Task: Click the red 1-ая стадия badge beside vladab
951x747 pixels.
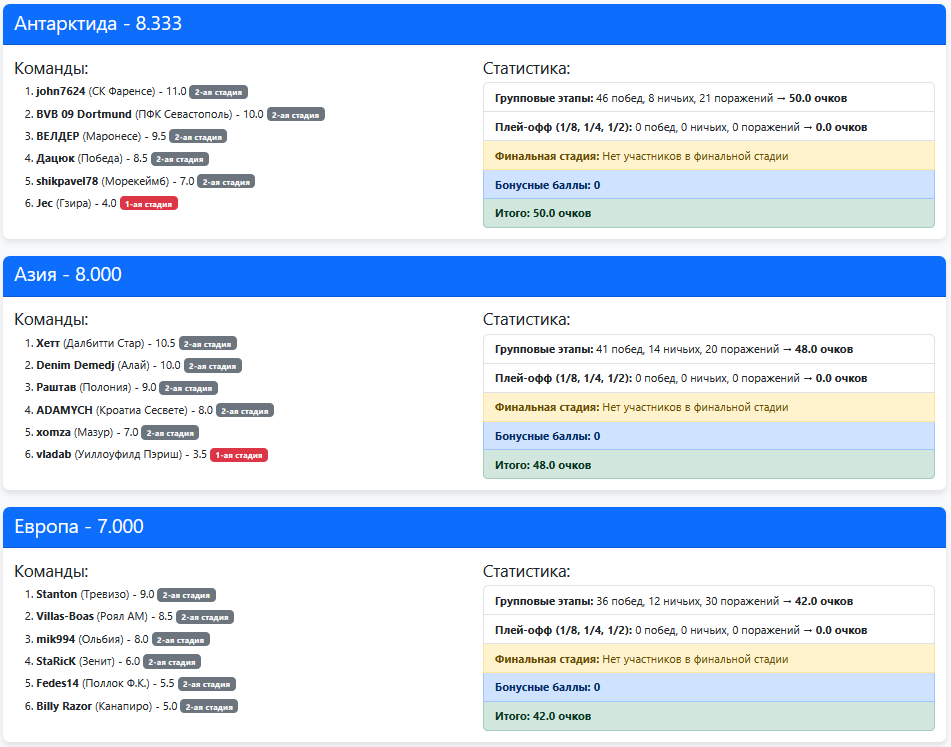Action: [238, 455]
